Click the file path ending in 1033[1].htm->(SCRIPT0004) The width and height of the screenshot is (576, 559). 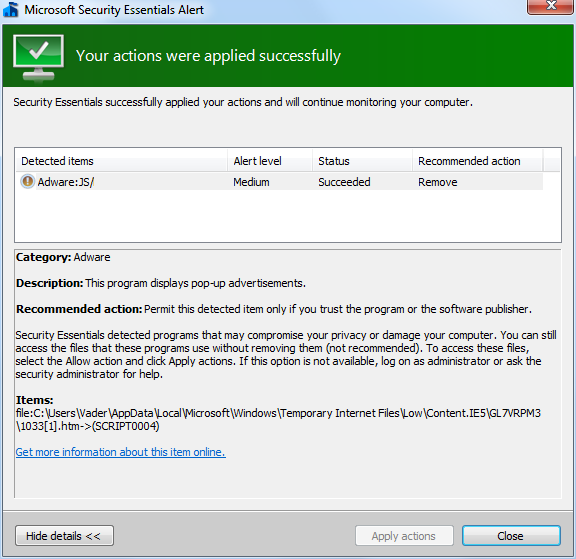(x=278, y=420)
